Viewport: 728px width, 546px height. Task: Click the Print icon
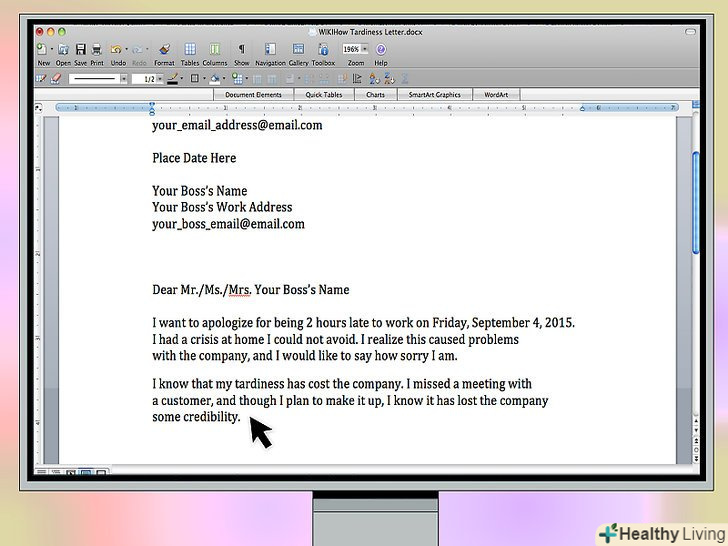97,49
